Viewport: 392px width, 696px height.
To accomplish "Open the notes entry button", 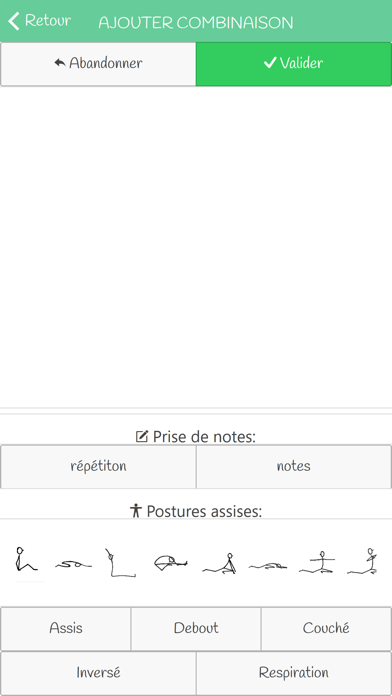I will click(293, 467).
